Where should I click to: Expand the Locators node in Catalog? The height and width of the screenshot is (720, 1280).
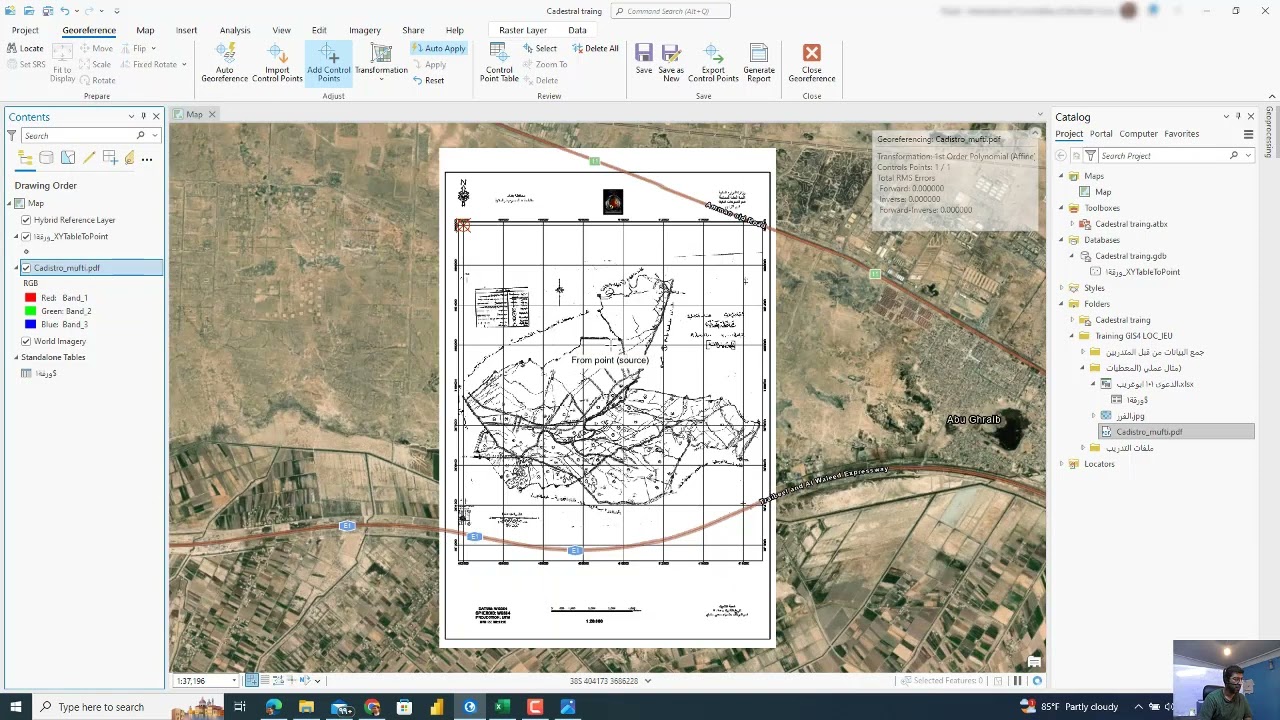(x=1061, y=464)
